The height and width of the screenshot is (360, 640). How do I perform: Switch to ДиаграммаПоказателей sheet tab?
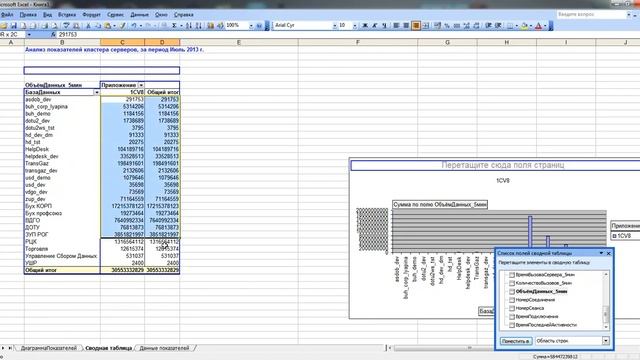(49, 348)
